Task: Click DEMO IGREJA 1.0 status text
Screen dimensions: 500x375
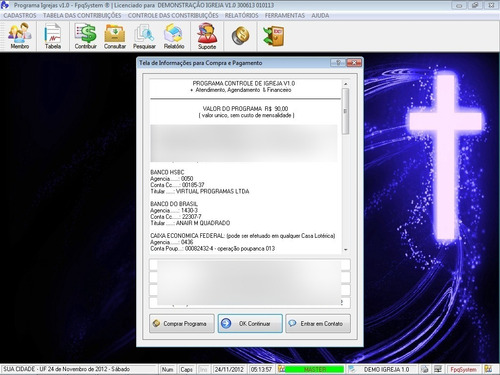Action: tap(386, 369)
